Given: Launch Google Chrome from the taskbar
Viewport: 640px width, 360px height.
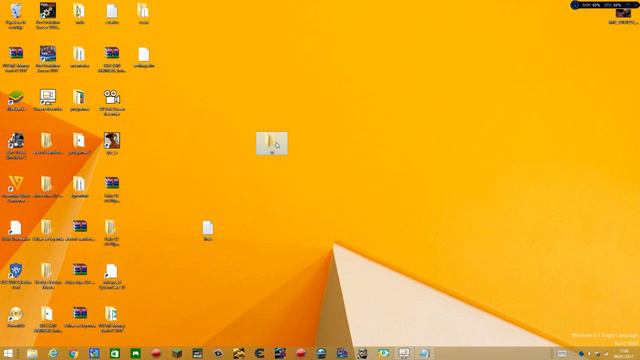Looking at the screenshot, I should pyautogui.click(x=73, y=353).
